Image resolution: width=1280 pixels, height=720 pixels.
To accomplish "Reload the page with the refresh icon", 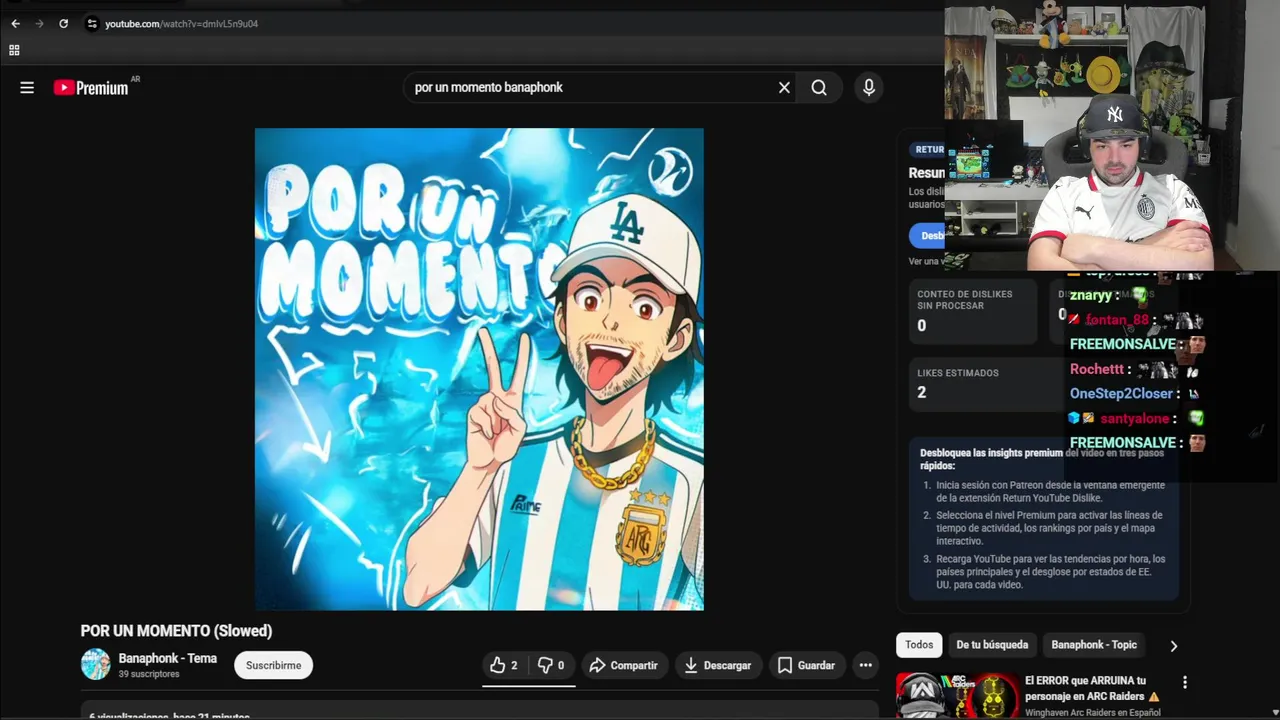I will click(x=63, y=23).
